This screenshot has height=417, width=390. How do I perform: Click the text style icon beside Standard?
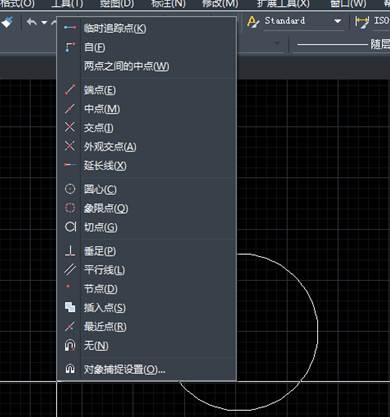click(x=253, y=22)
